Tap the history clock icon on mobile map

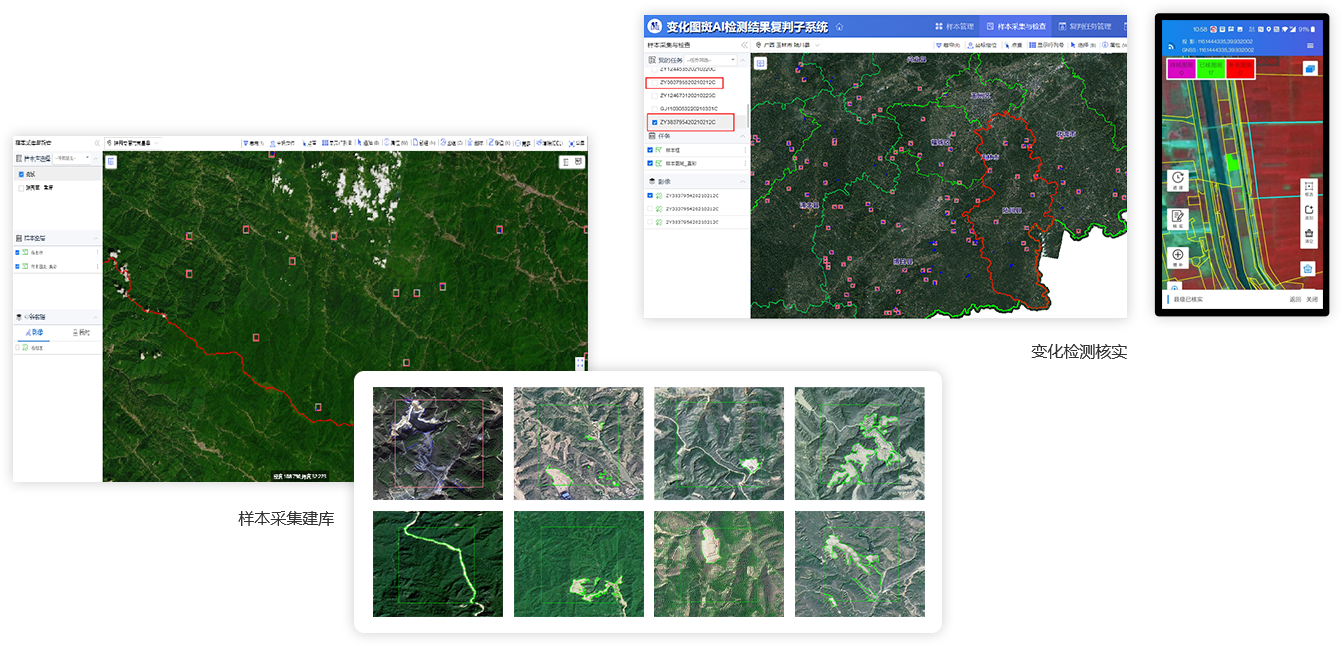(x=1178, y=179)
